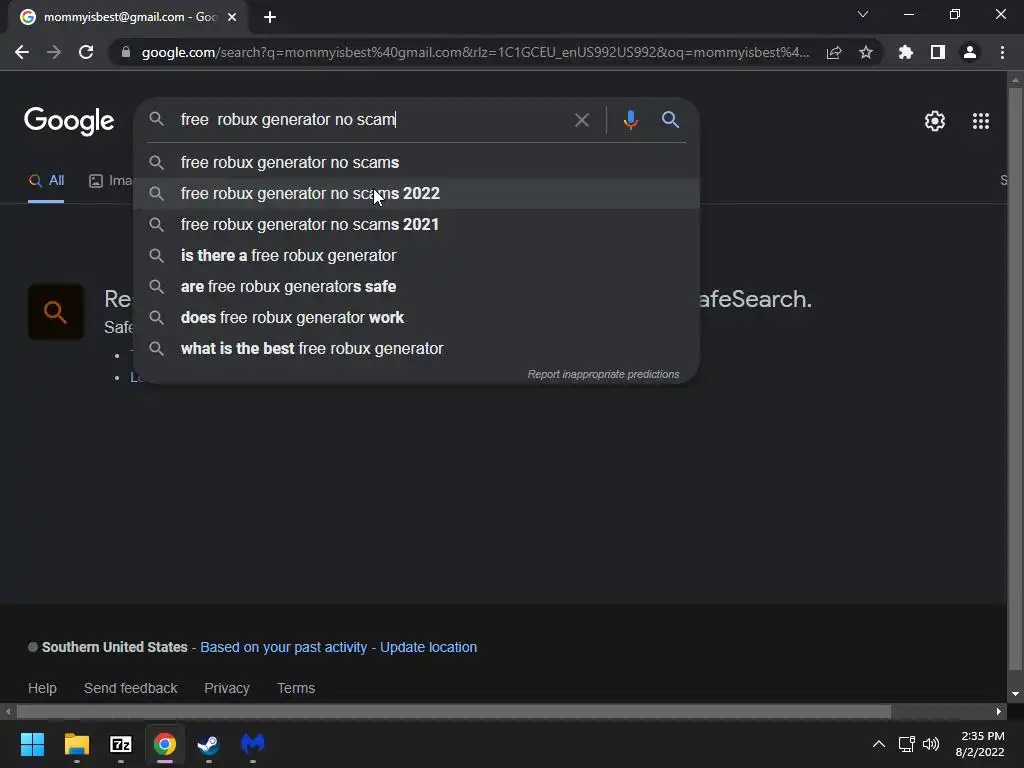Choose 'is there a free robux generator'

pyautogui.click(x=417, y=256)
